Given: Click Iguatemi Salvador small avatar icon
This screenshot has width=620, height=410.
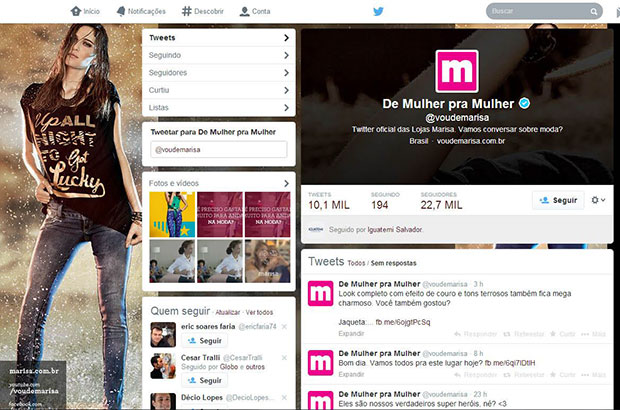Looking at the screenshot, I should click(x=316, y=229).
